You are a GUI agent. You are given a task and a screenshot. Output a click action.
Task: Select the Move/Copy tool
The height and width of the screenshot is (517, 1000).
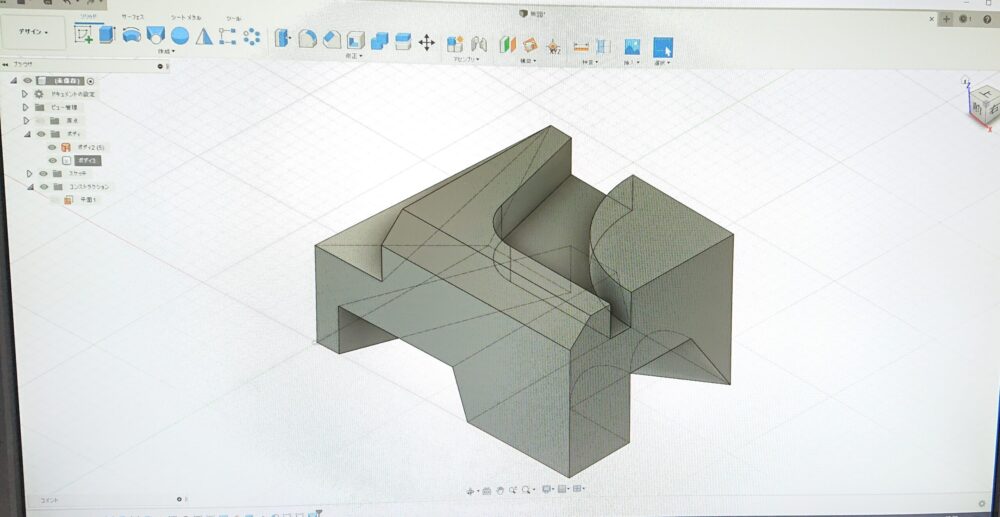point(427,43)
